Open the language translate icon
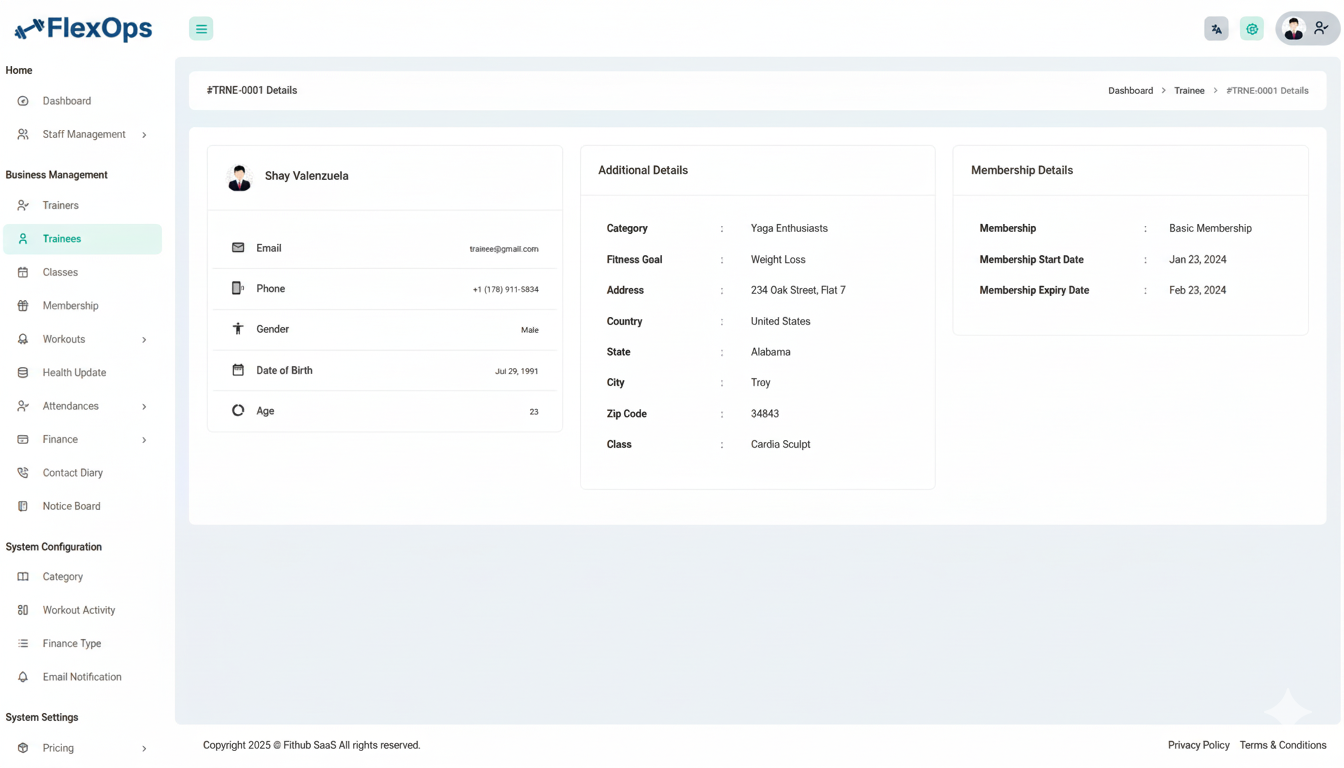 click(x=1216, y=29)
